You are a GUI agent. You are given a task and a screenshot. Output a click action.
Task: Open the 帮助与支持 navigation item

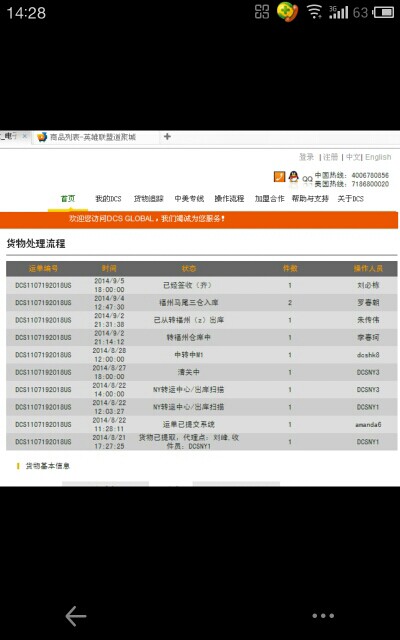[310, 199]
